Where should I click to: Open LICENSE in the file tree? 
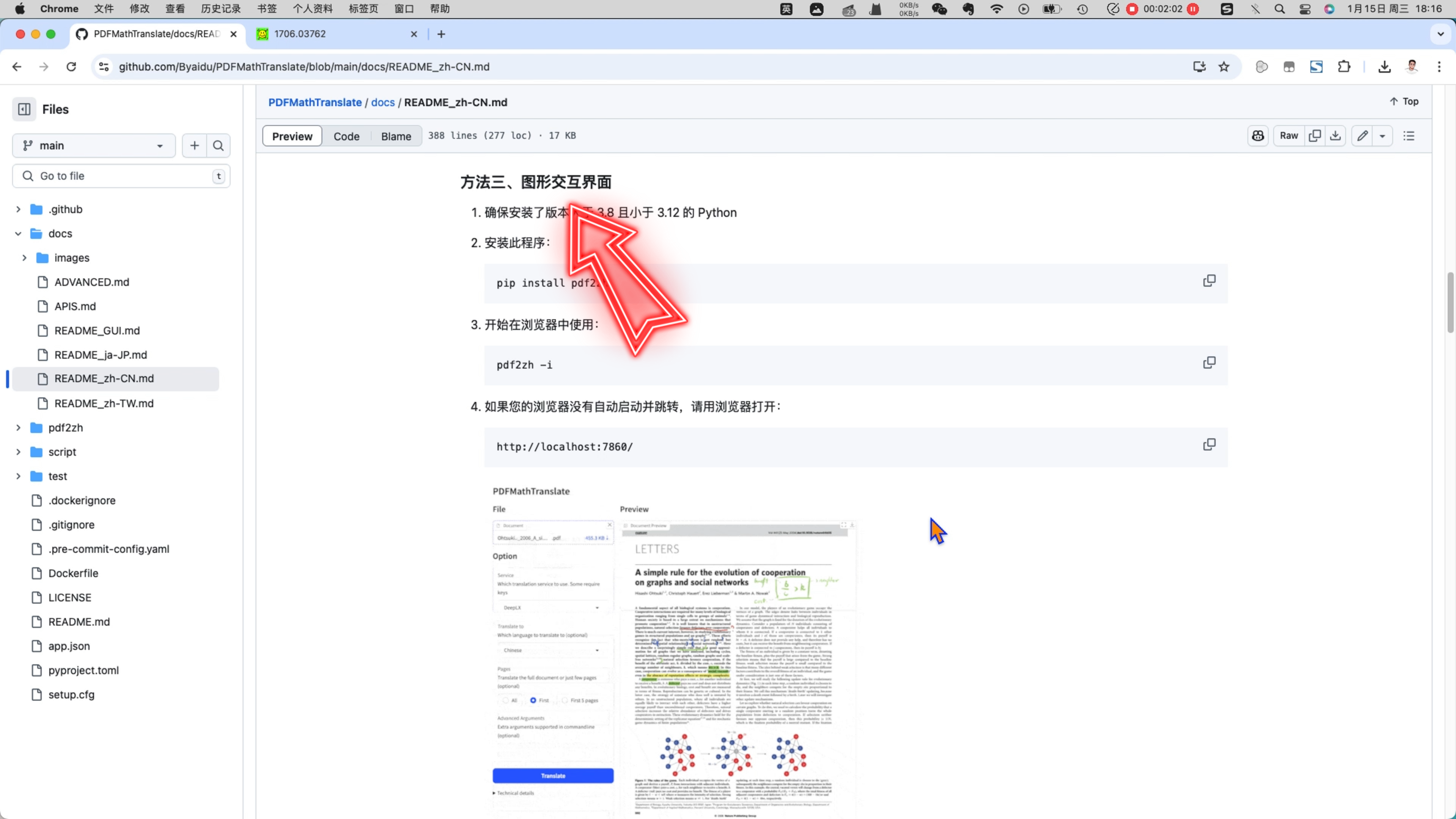69,598
